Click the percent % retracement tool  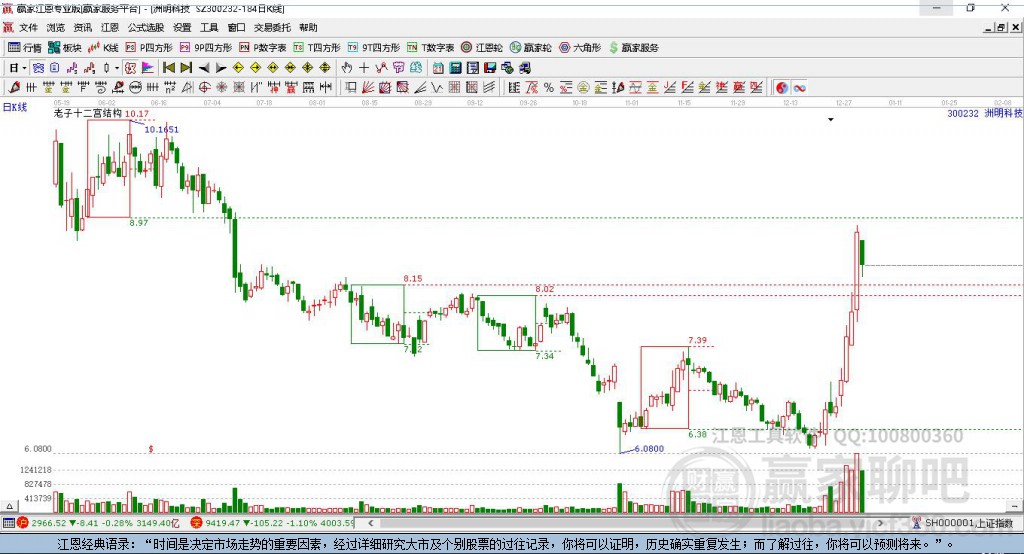[x=549, y=88]
